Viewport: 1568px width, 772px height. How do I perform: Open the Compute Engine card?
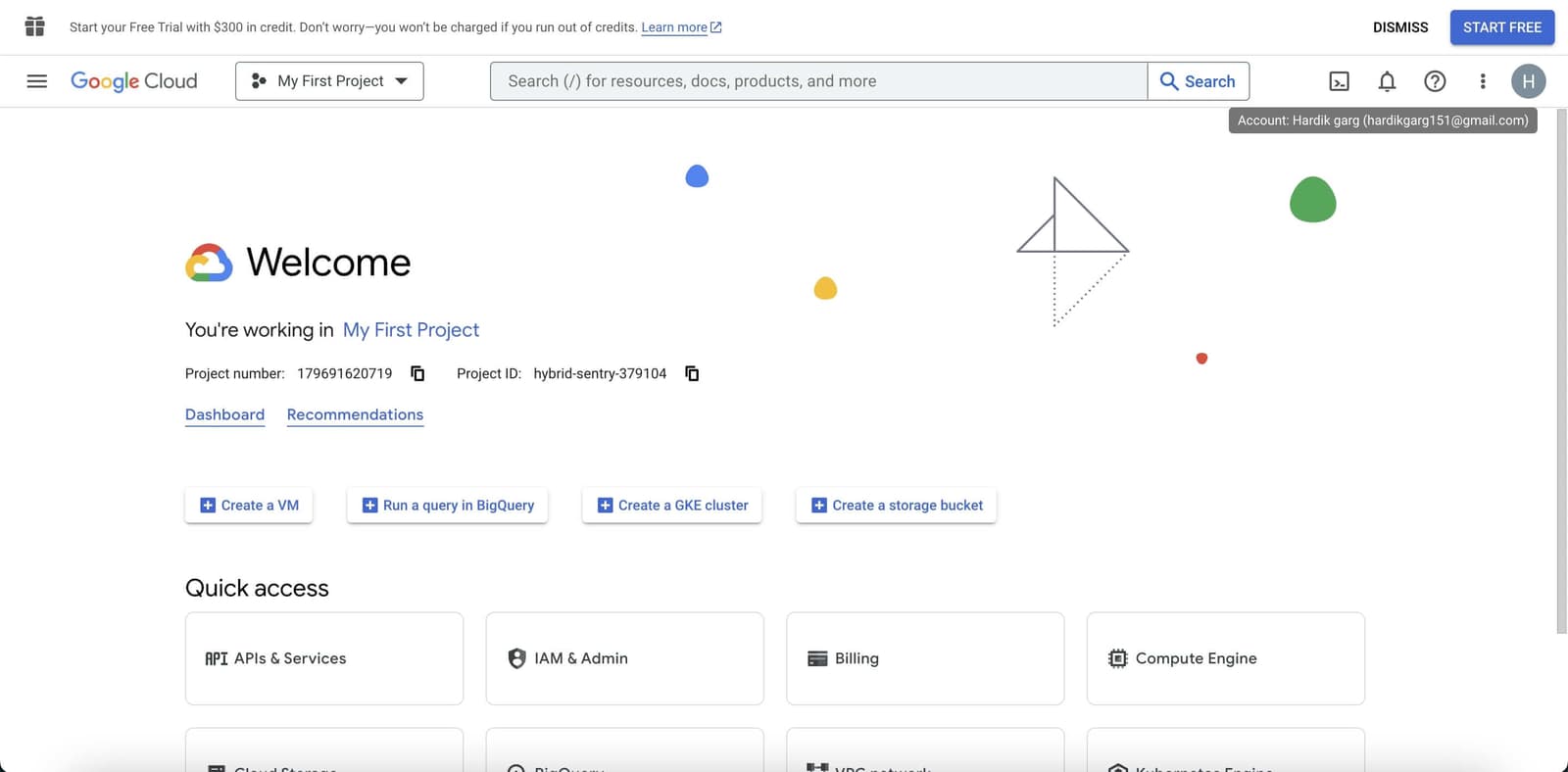[x=1226, y=658]
